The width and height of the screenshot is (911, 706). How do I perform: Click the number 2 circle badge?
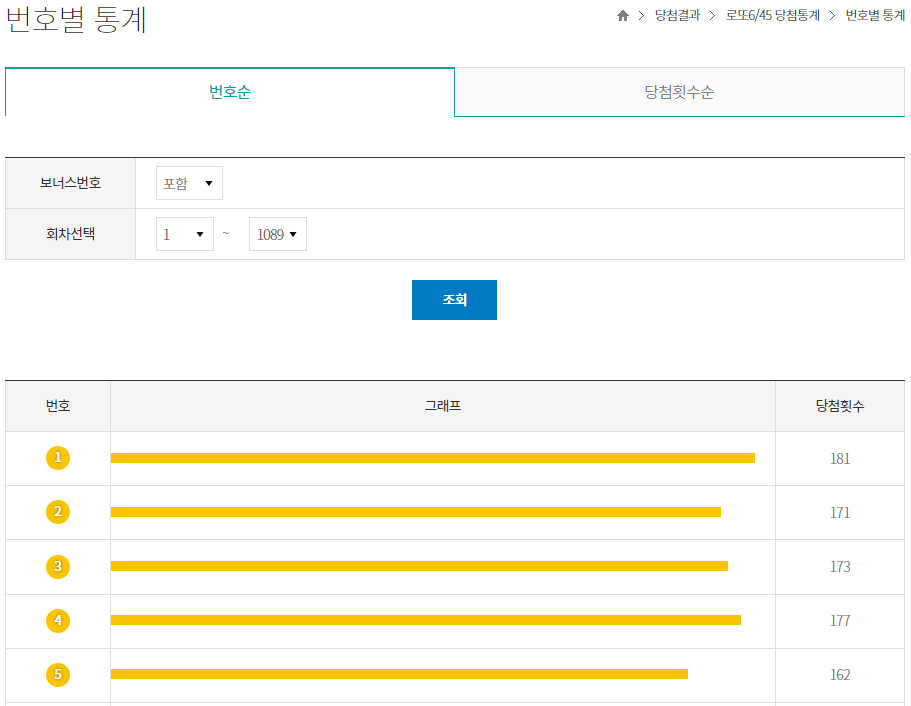pyautogui.click(x=58, y=512)
